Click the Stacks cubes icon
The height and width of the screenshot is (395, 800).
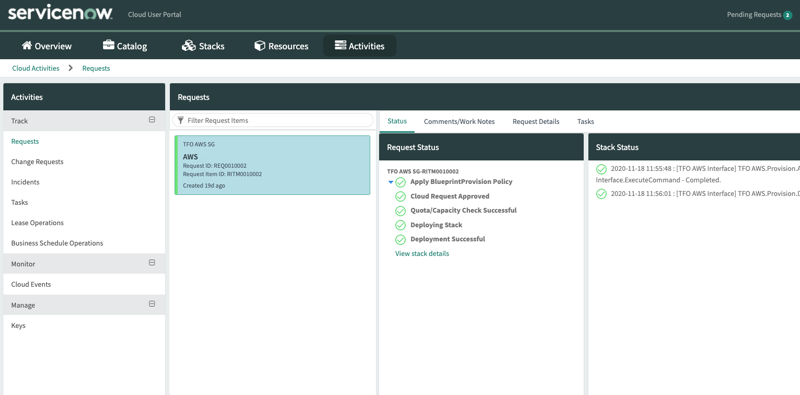click(188, 45)
